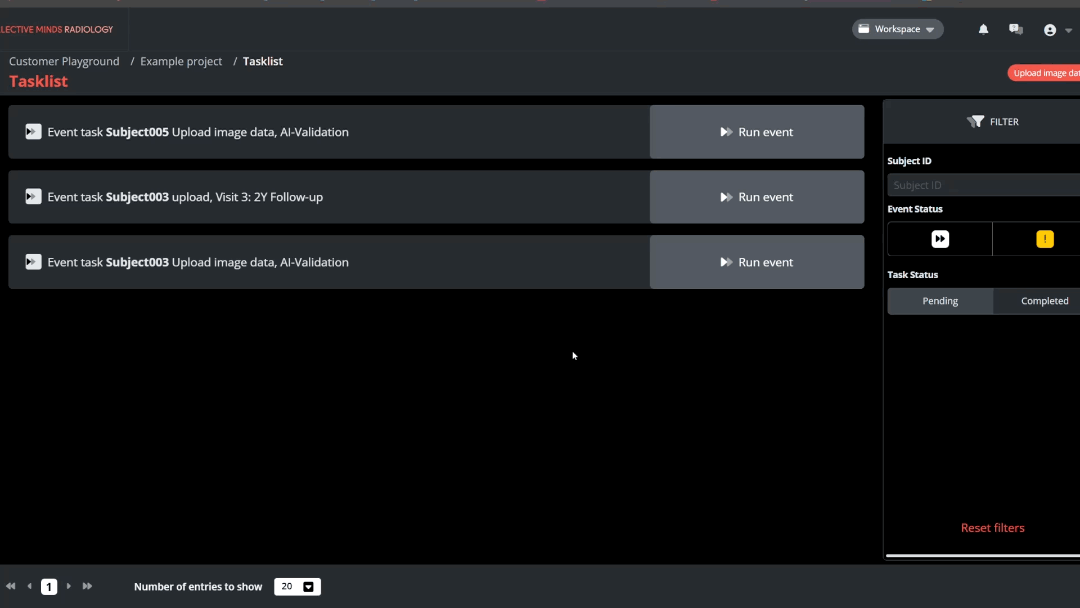This screenshot has height=608, width=1080.
Task: Expand the user account menu arrow
Action: tap(1068, 31)
